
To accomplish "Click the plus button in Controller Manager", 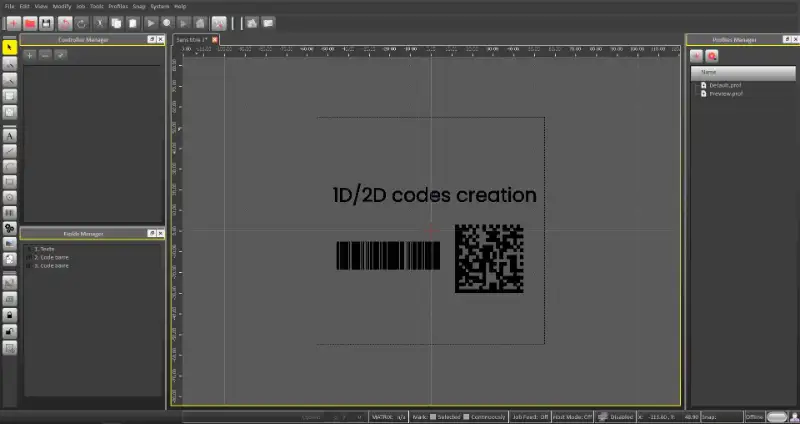I will click(30, 54).
